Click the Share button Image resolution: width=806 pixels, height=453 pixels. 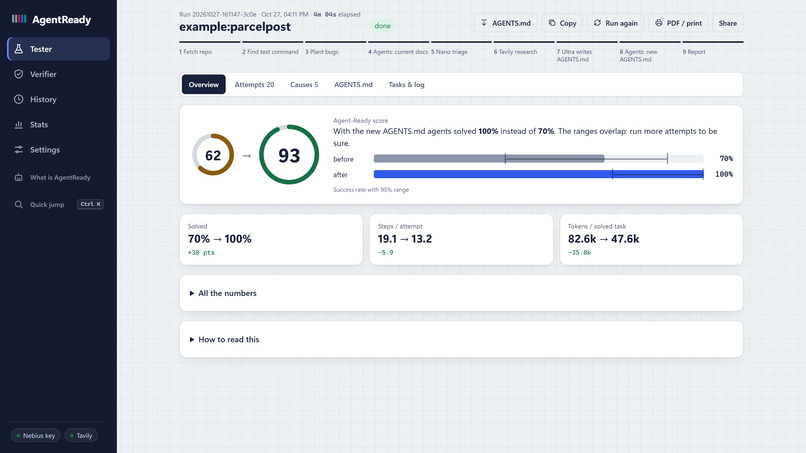(727, 23)
